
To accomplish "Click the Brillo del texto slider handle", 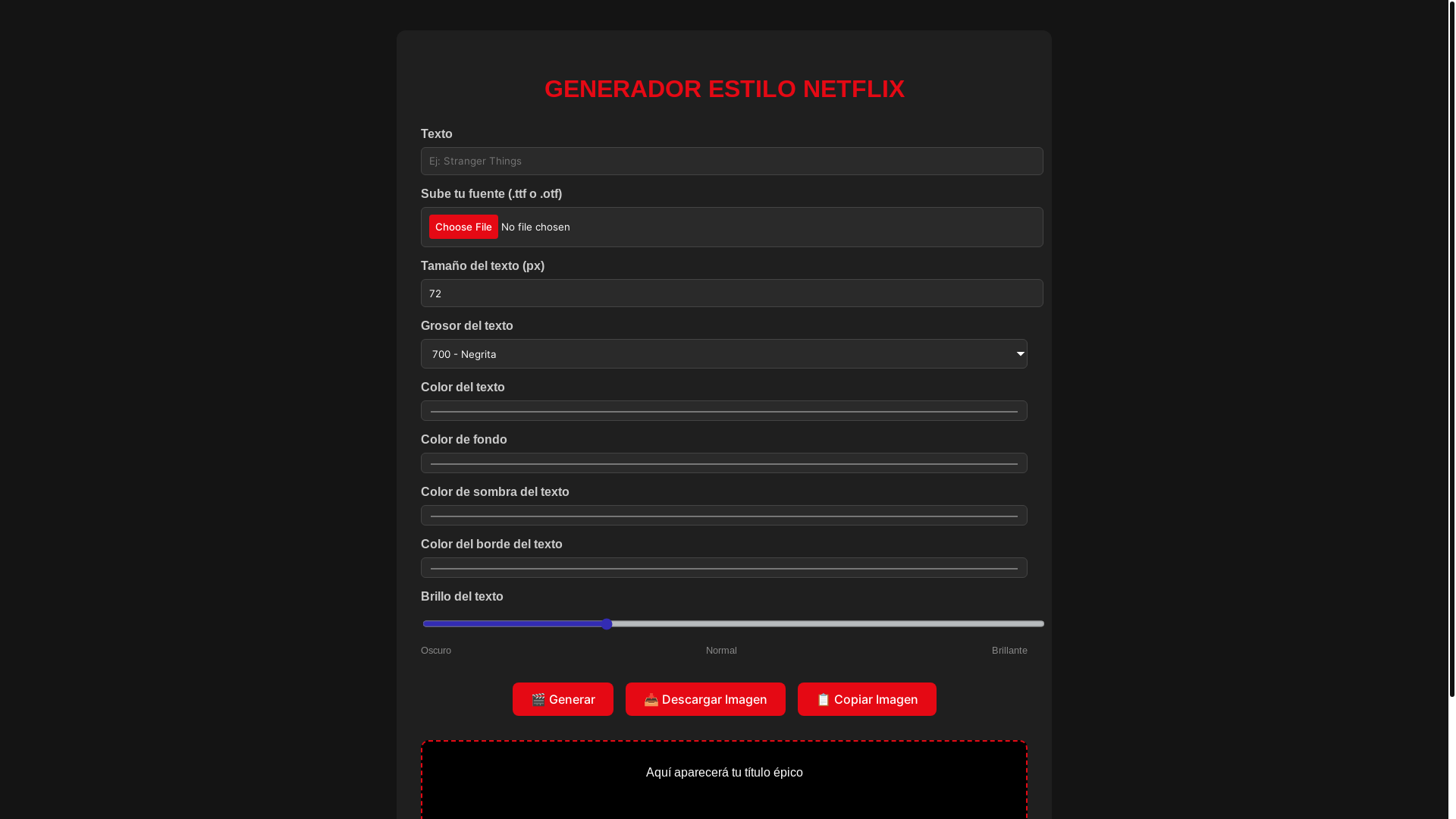I will pos(607,624).
